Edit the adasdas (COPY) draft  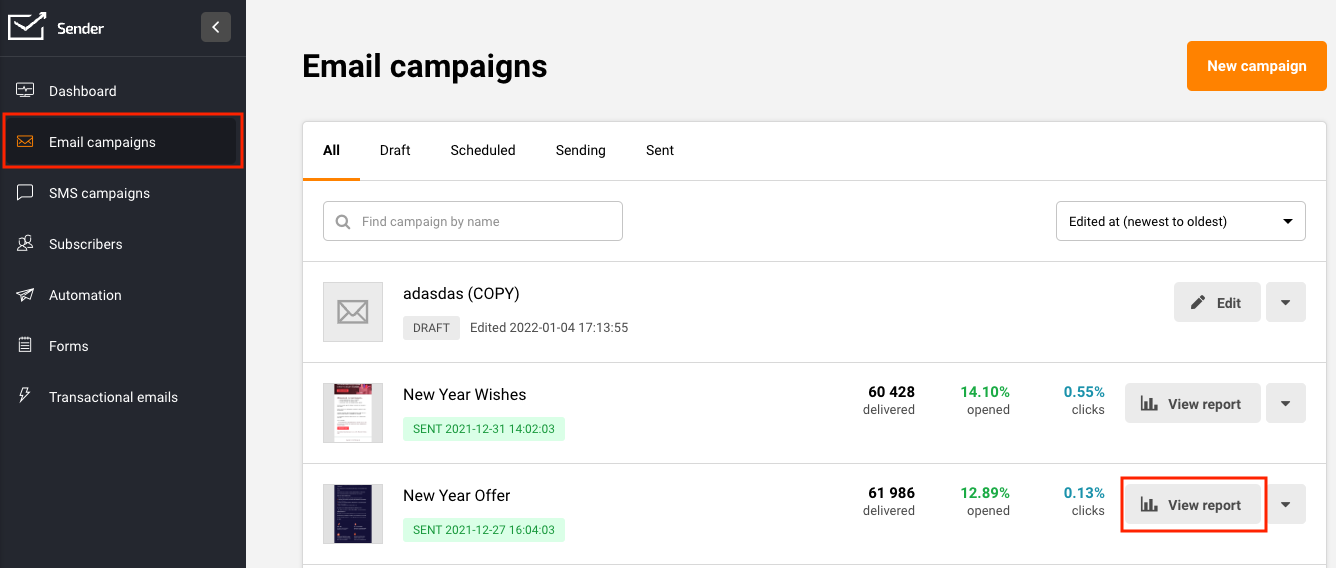click(x=1216, y=303)
